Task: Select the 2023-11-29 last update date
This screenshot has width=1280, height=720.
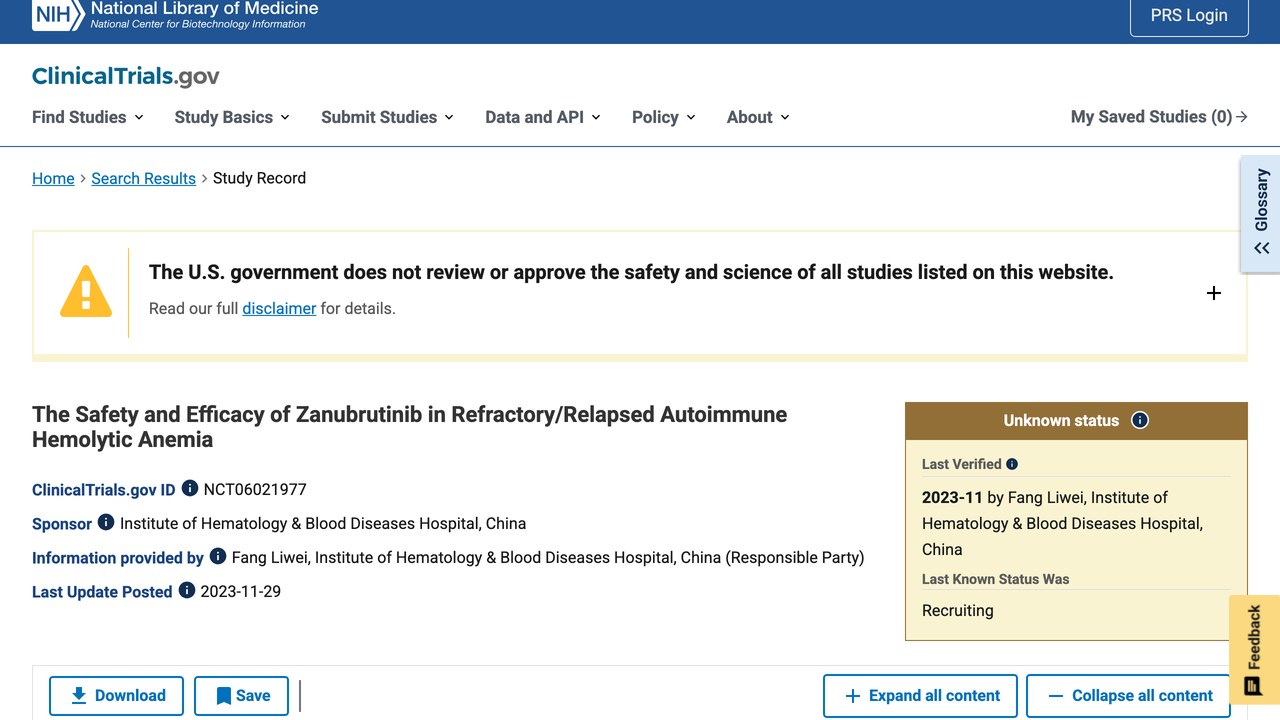Action: coord(241,591)
